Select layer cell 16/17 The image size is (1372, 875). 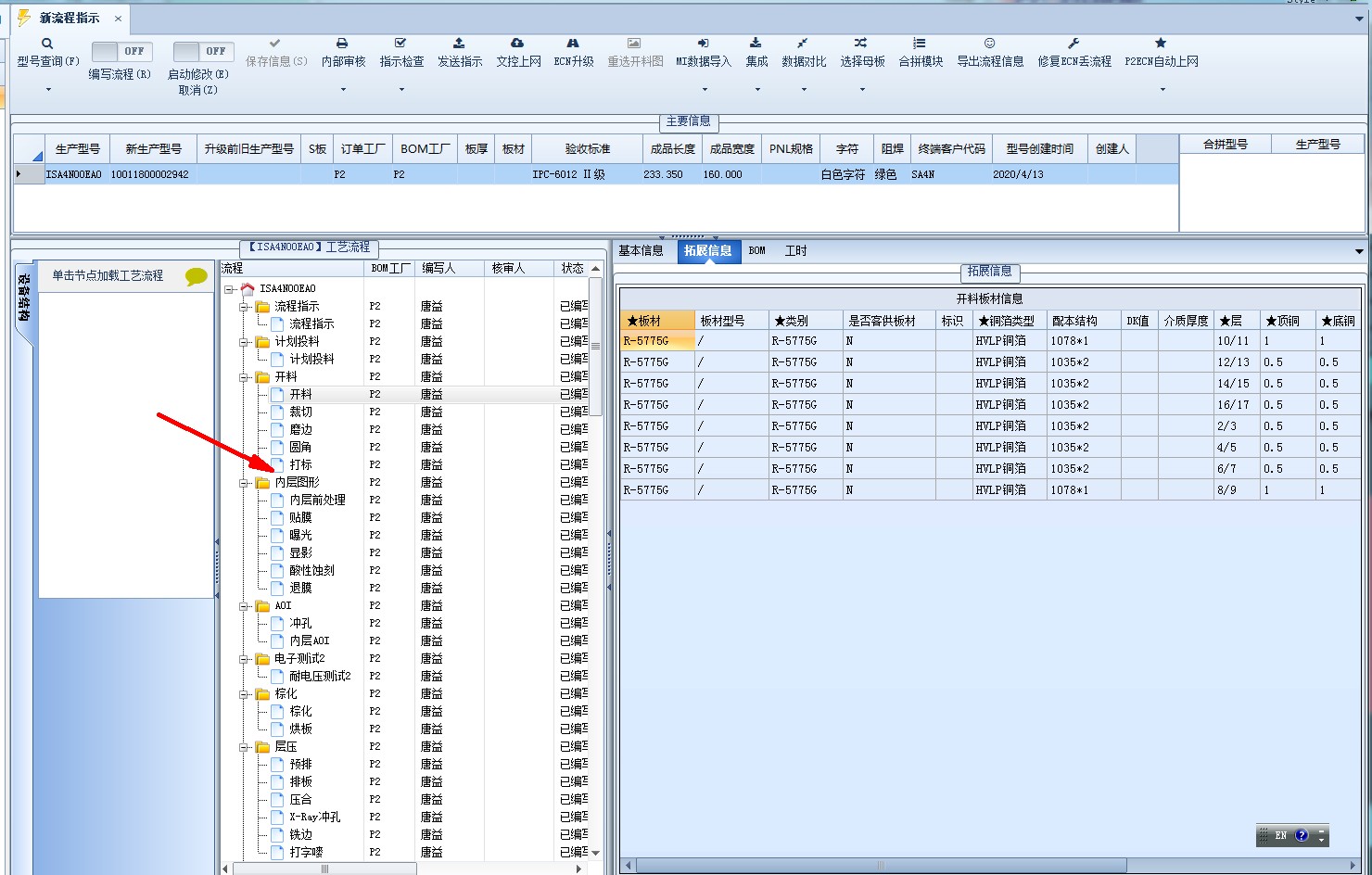(1238, 405)
